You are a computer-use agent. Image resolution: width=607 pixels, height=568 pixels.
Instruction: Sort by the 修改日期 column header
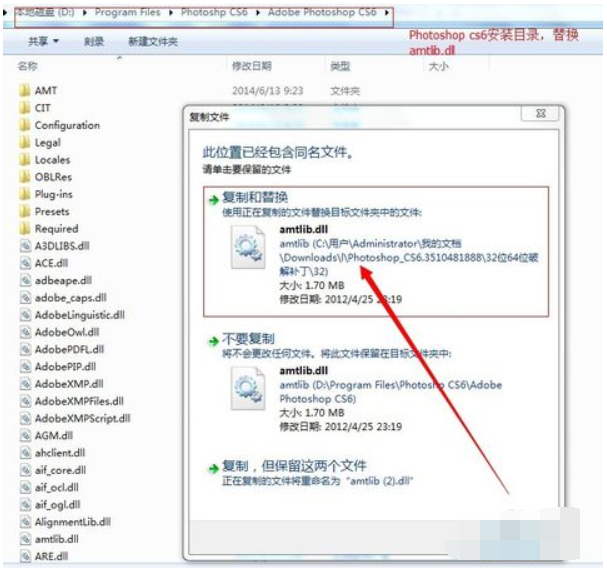click(252, 66)
